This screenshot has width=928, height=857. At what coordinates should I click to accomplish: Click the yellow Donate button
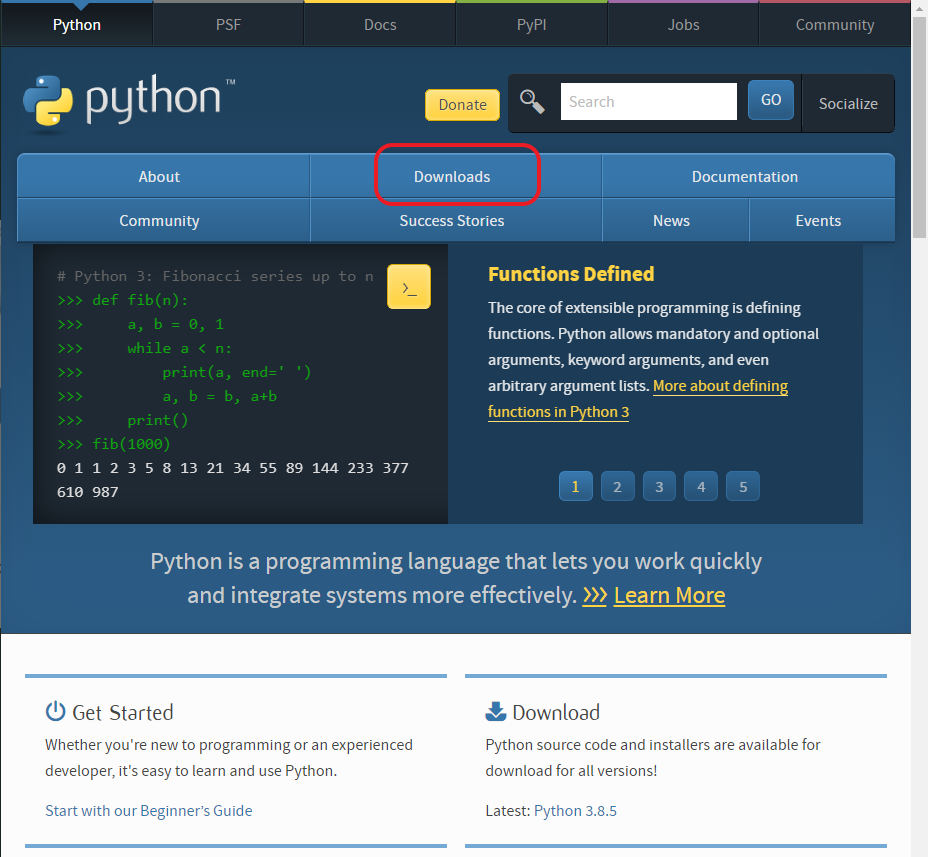coord(462,105)
